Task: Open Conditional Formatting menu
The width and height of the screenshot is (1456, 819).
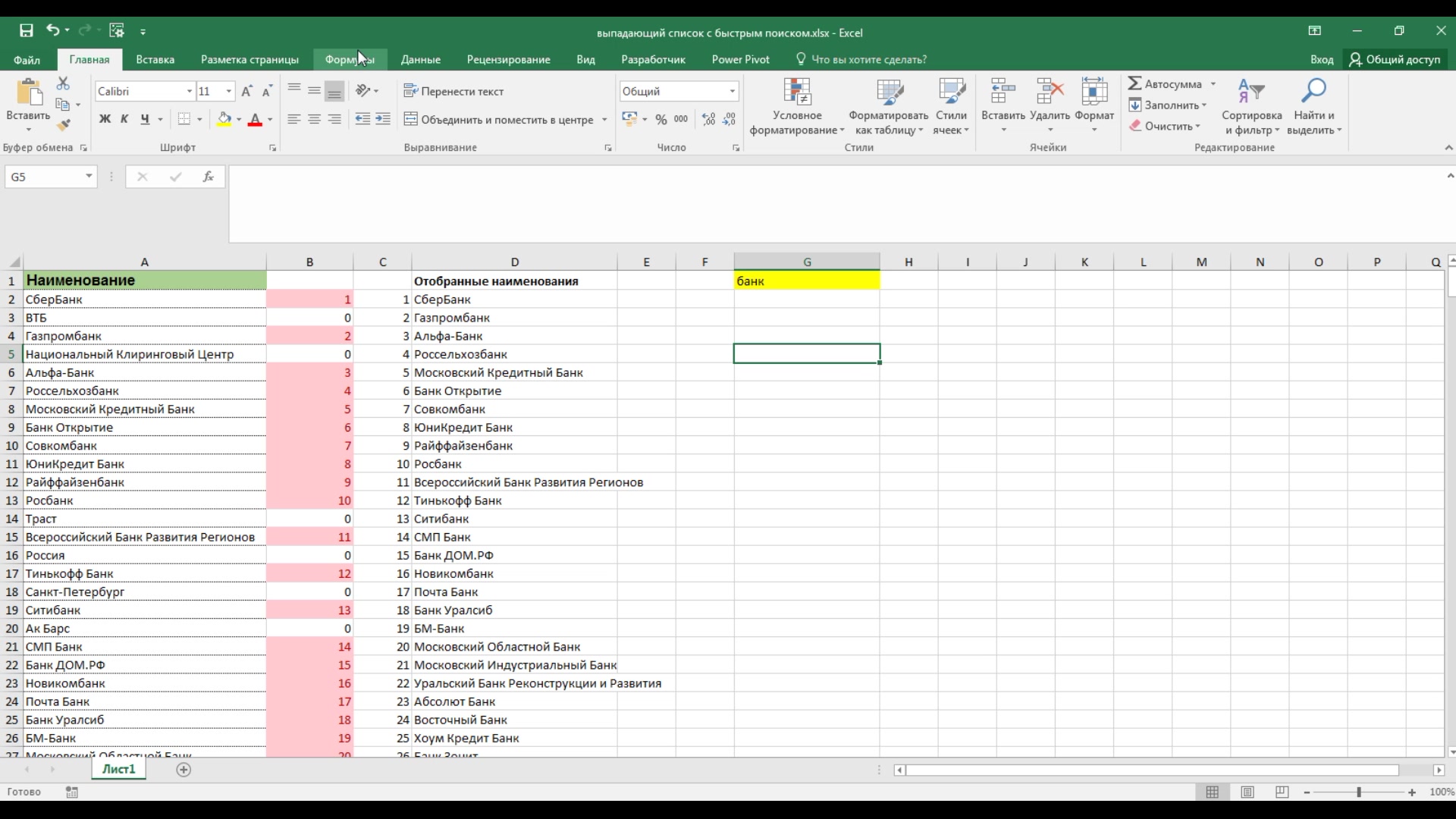Action: point(797,106)
